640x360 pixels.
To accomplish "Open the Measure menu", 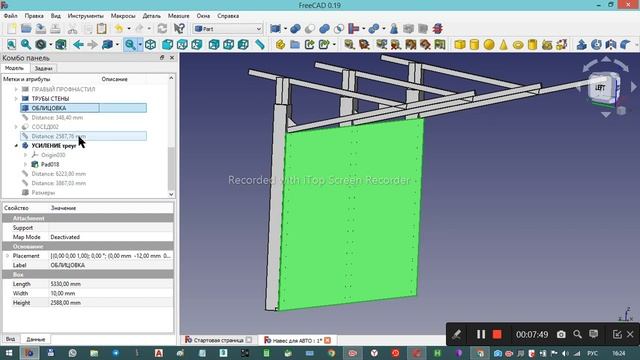I will click(178, 16).
